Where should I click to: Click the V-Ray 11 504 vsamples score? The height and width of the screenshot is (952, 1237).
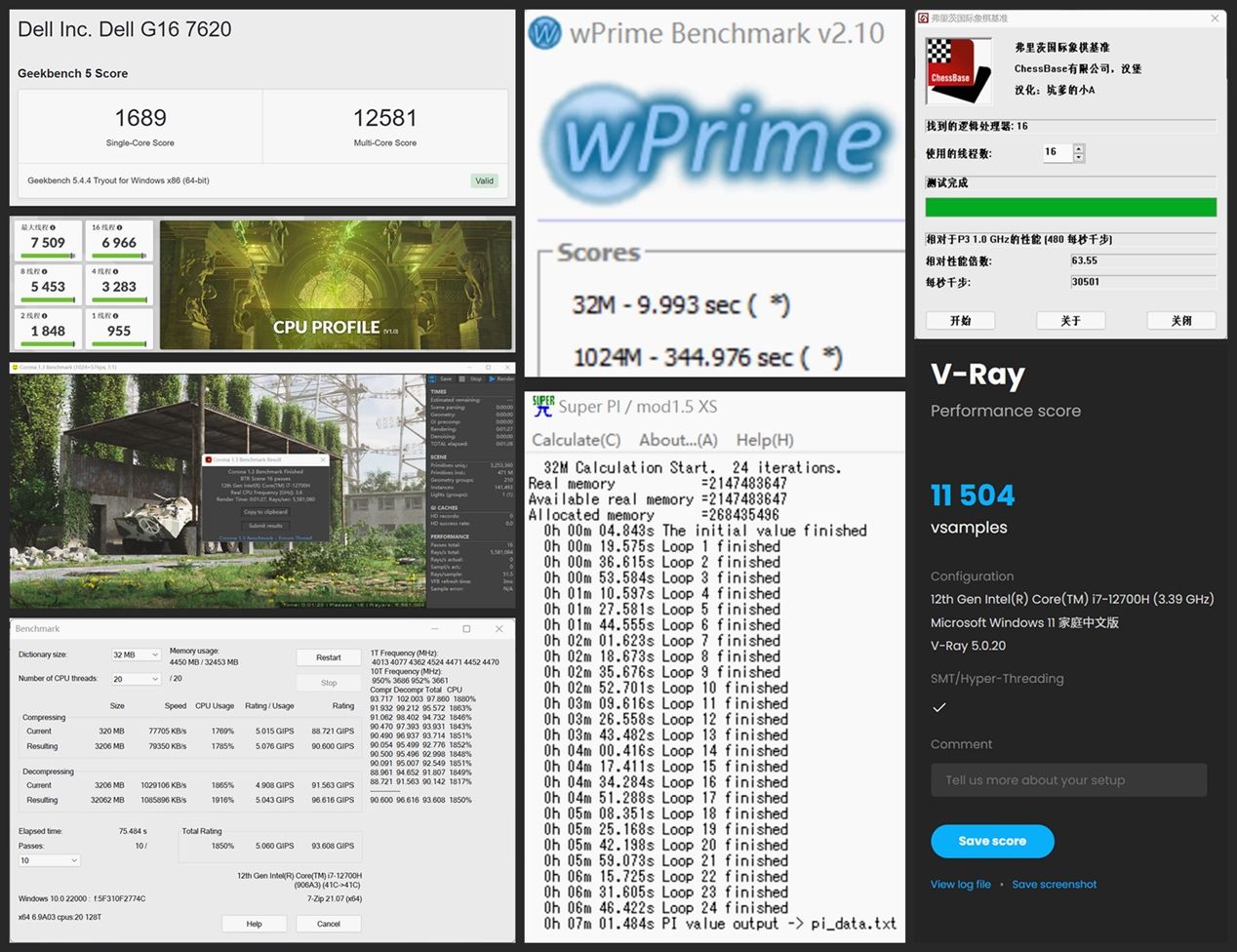tap(973, 496)
